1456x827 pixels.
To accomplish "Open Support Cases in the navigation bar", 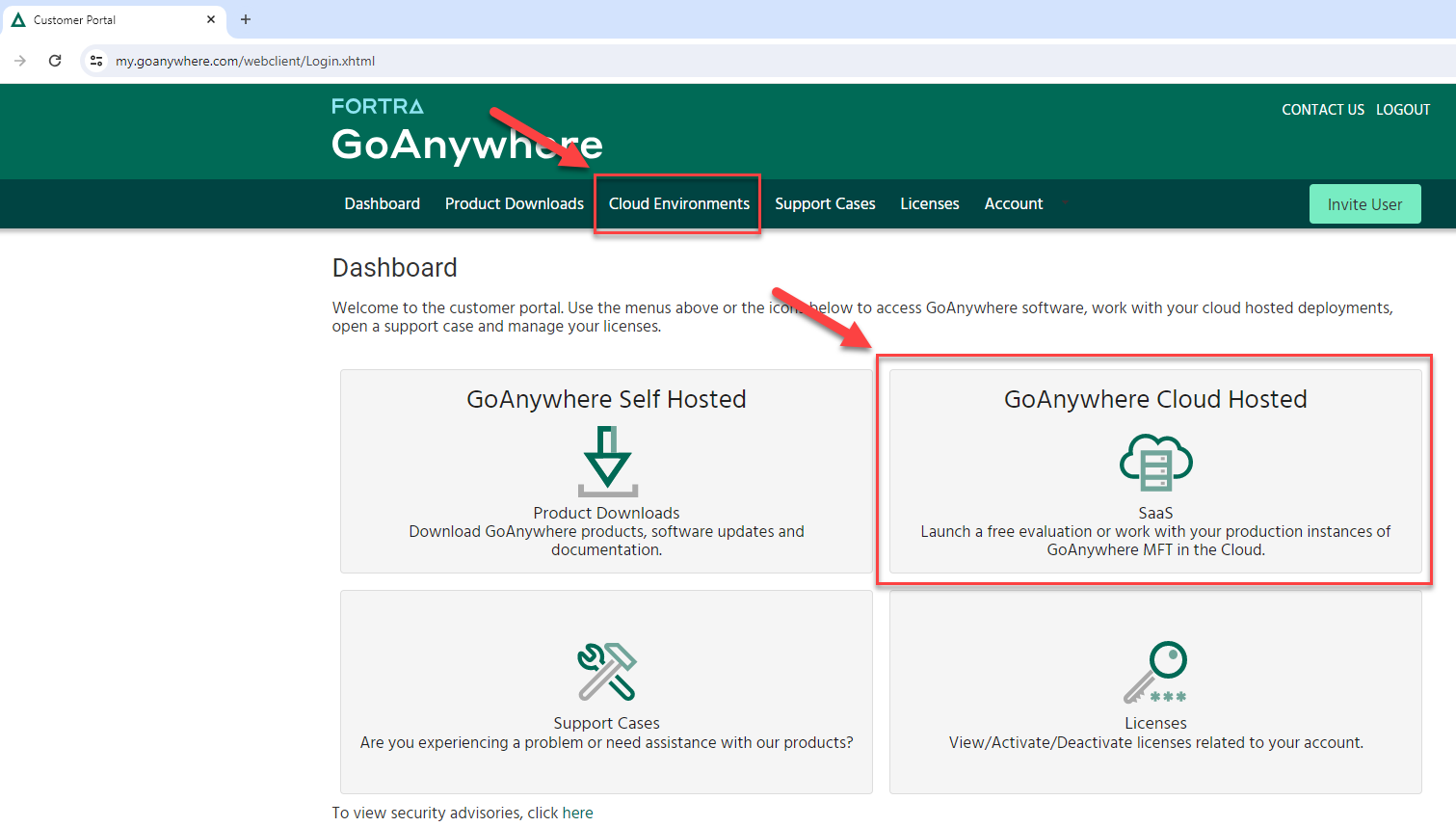I will [x=825, y=203].
